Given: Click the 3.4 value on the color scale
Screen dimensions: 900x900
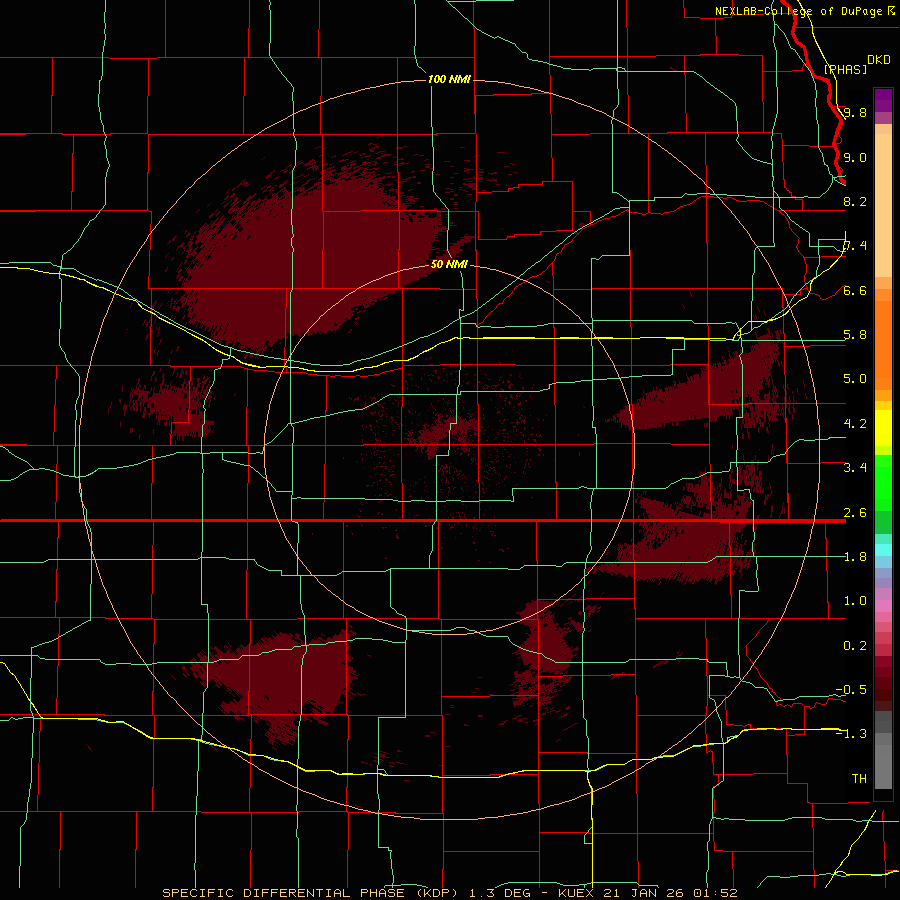Looking at the screenshot, I should click(855, 468).
